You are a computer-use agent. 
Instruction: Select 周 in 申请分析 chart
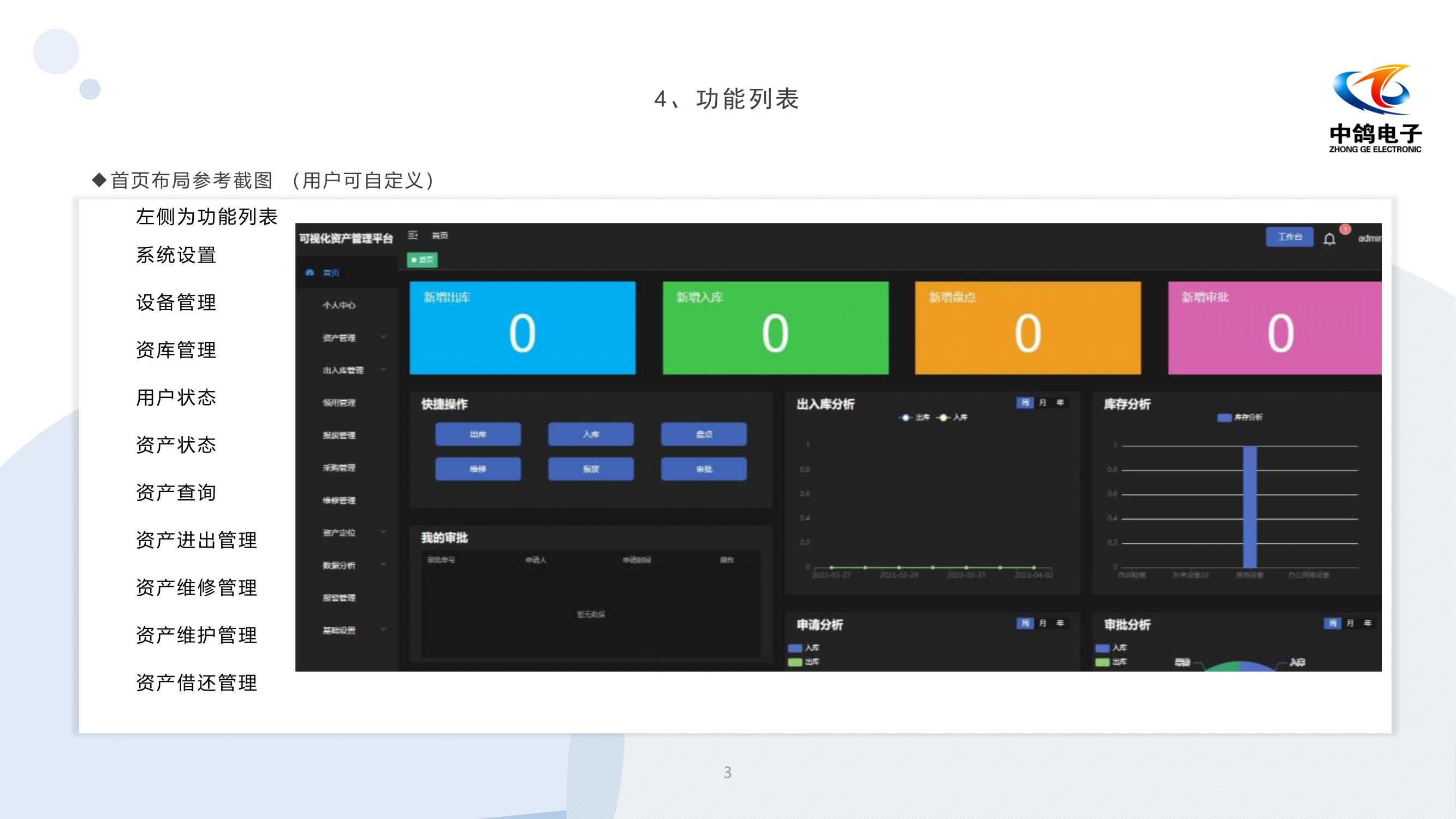click(1025, 623)
